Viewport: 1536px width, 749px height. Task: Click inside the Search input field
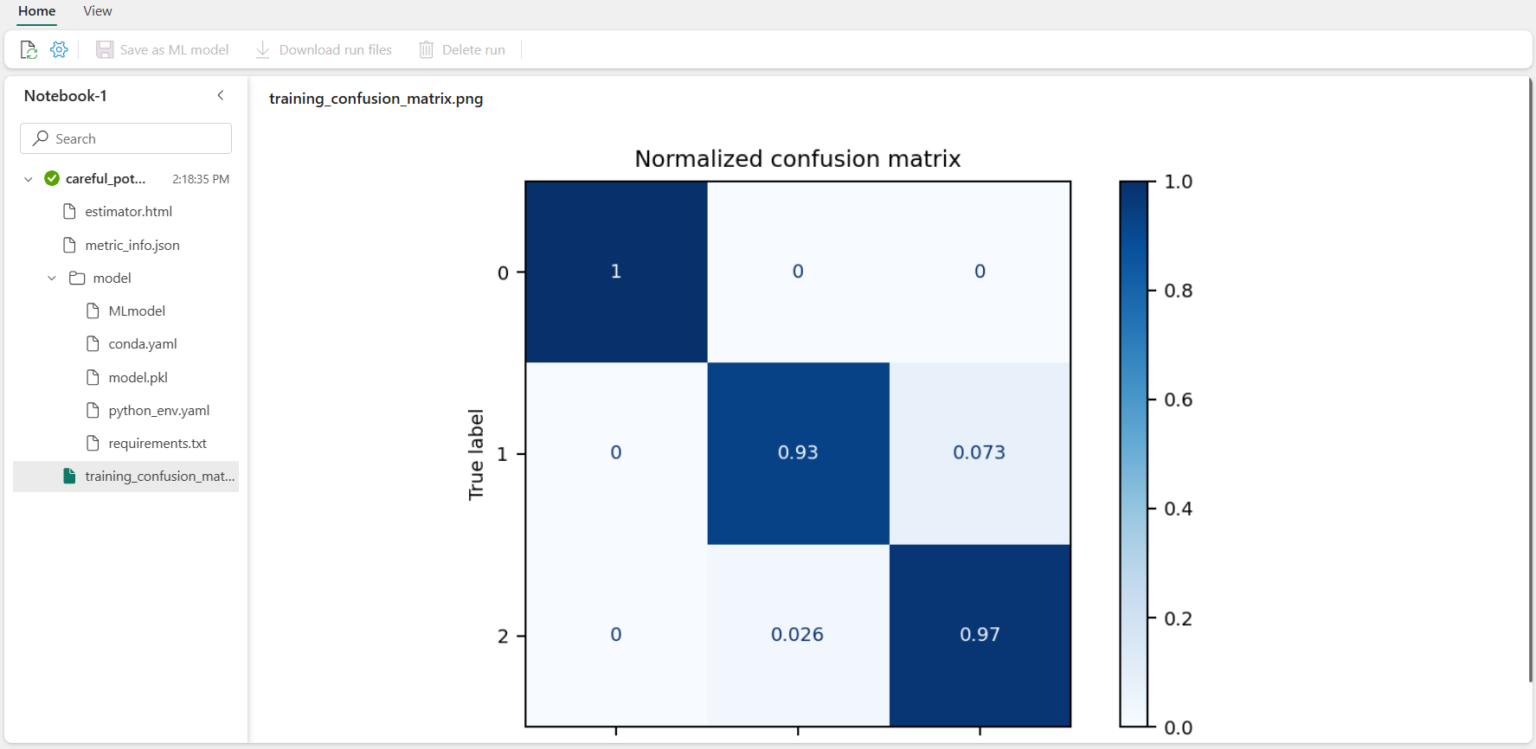tap(125, 138)
